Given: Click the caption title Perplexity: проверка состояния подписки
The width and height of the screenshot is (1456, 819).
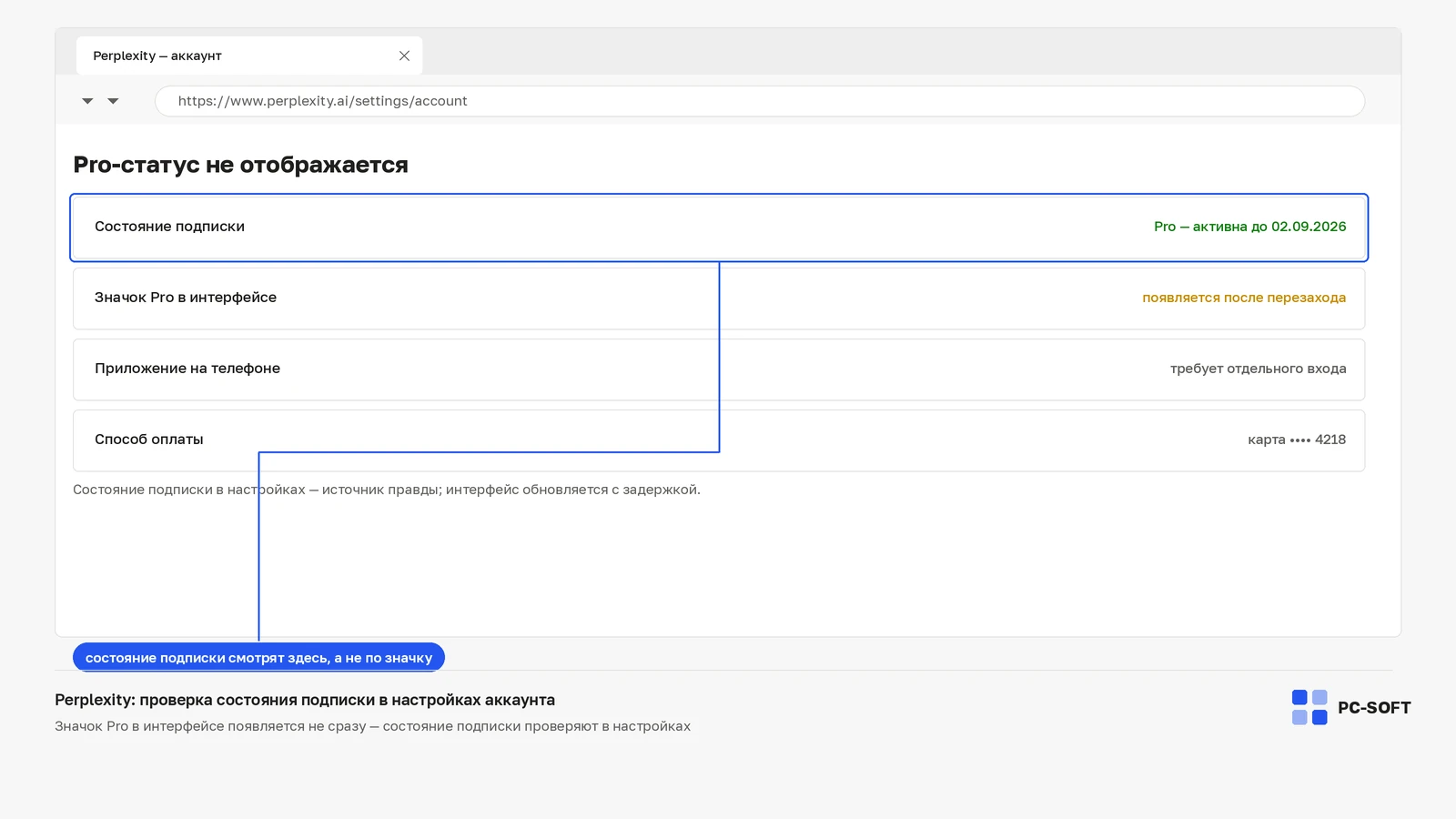Looking at the screenshot, I should coord(305,700).
